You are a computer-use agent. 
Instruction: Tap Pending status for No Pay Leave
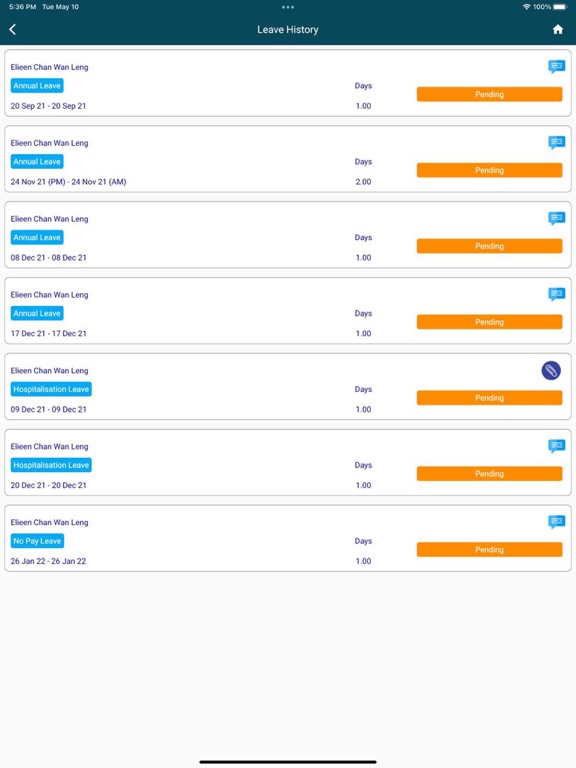(489, 550)
